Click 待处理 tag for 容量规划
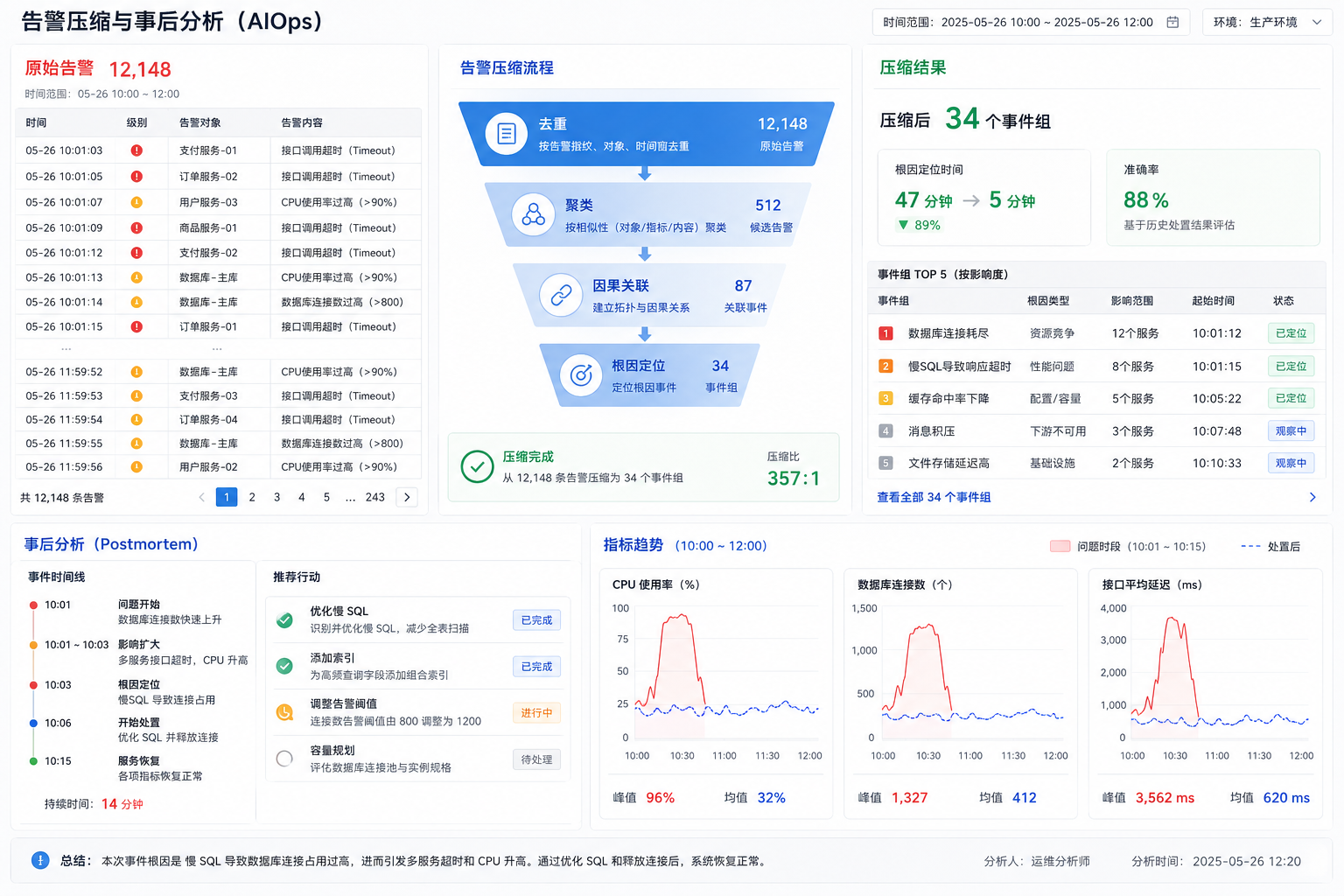 [x=536, y=759]
